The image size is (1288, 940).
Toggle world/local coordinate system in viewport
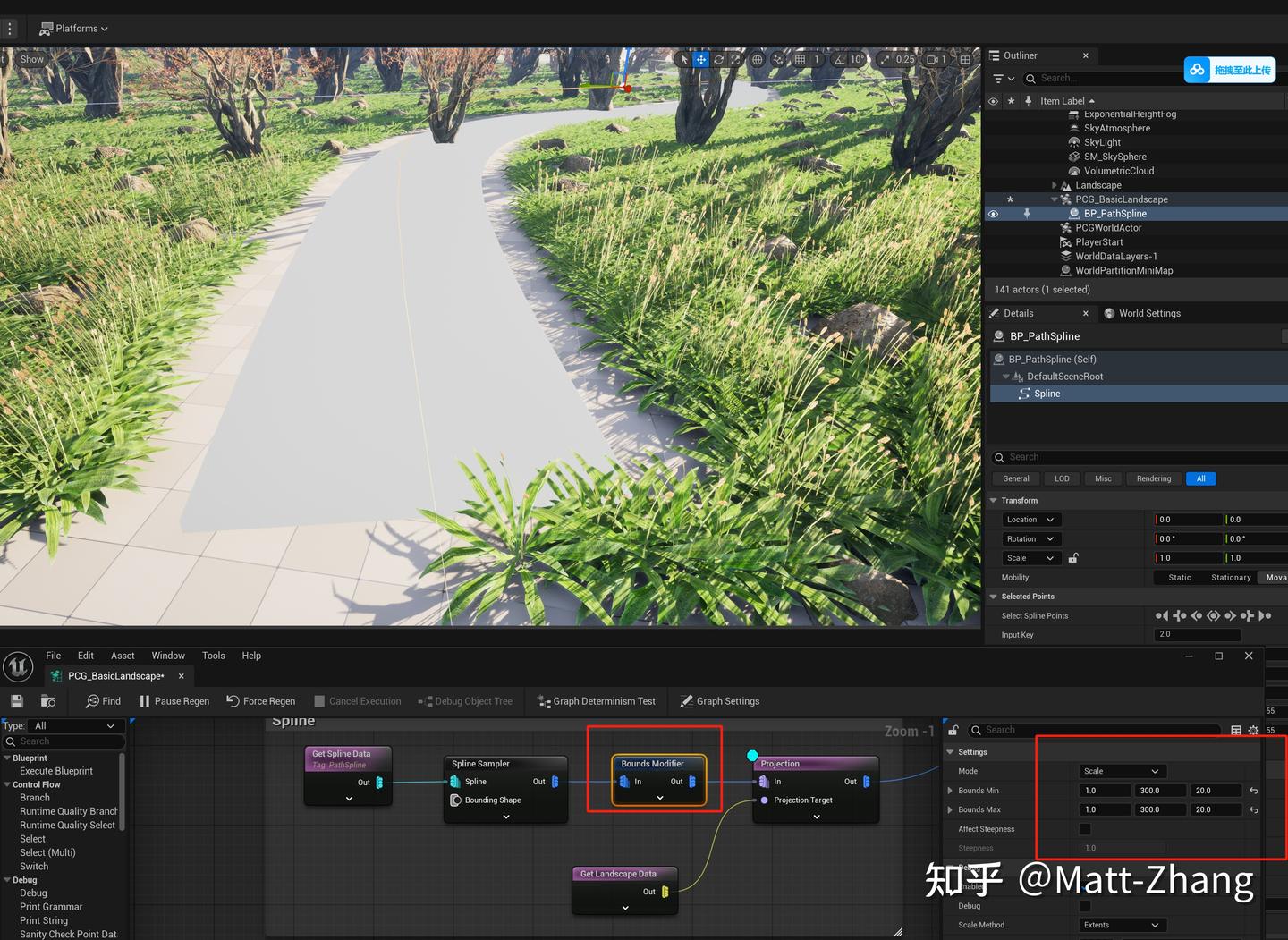click(x=758, y=59)
